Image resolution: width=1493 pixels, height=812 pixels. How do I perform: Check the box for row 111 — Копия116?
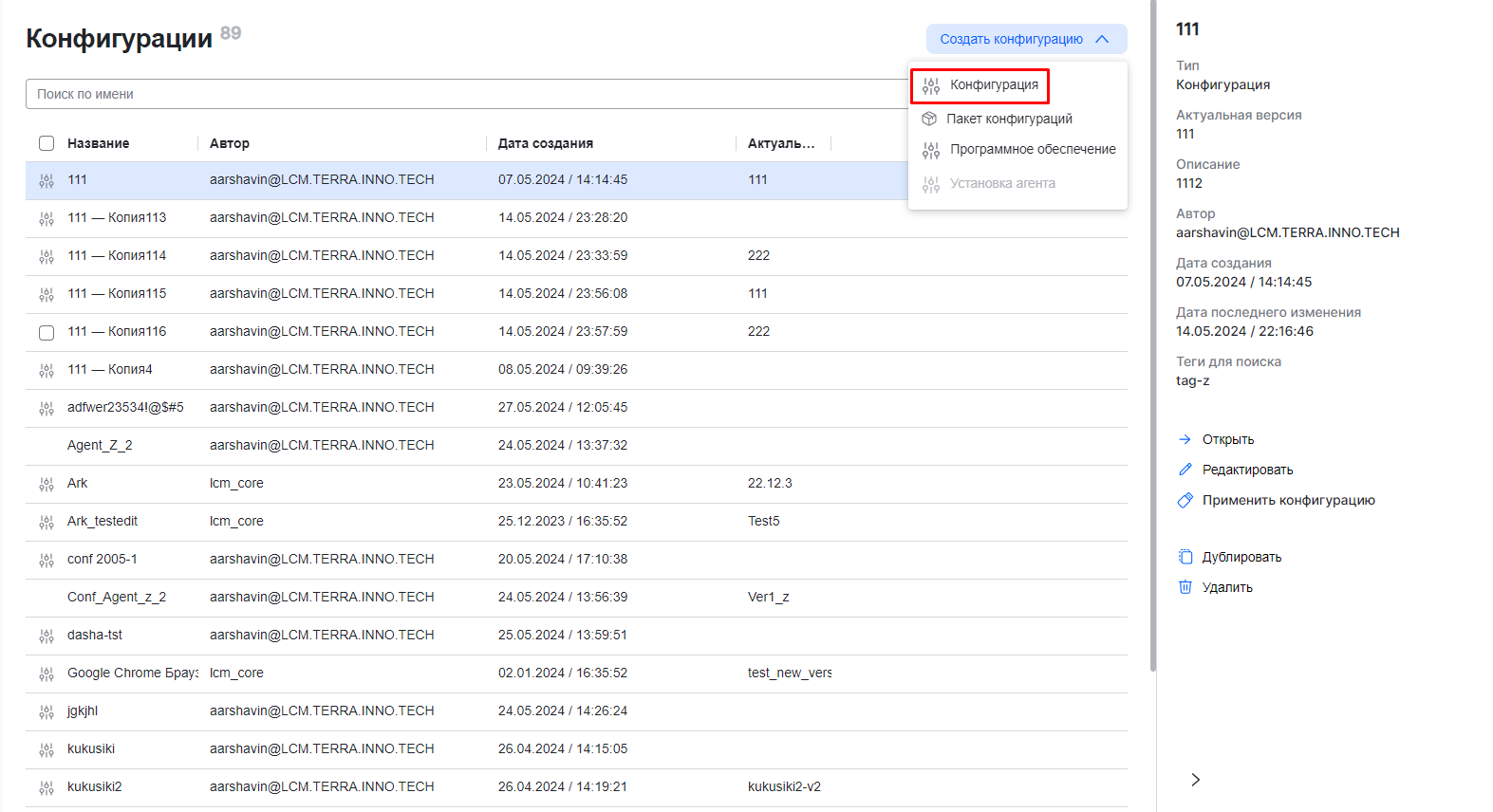47,332
